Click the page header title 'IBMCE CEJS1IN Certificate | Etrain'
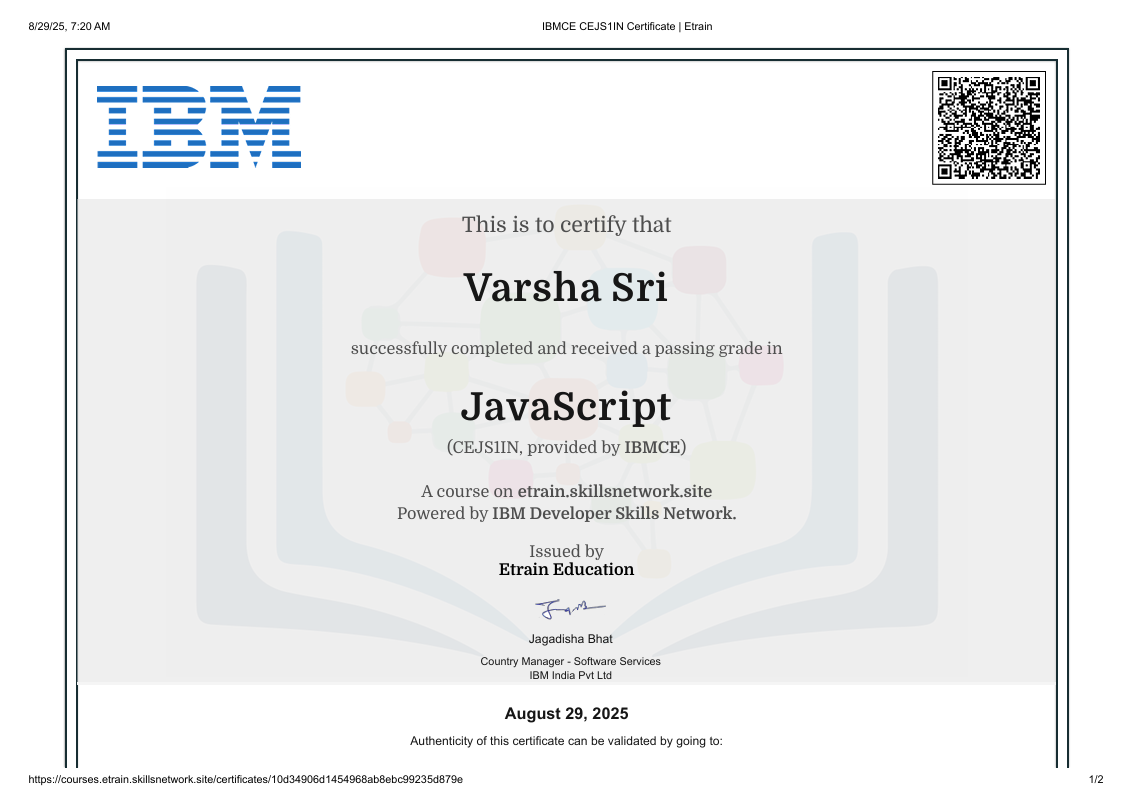This screenshot has width=1131, height=806. (x=627, y=27)
